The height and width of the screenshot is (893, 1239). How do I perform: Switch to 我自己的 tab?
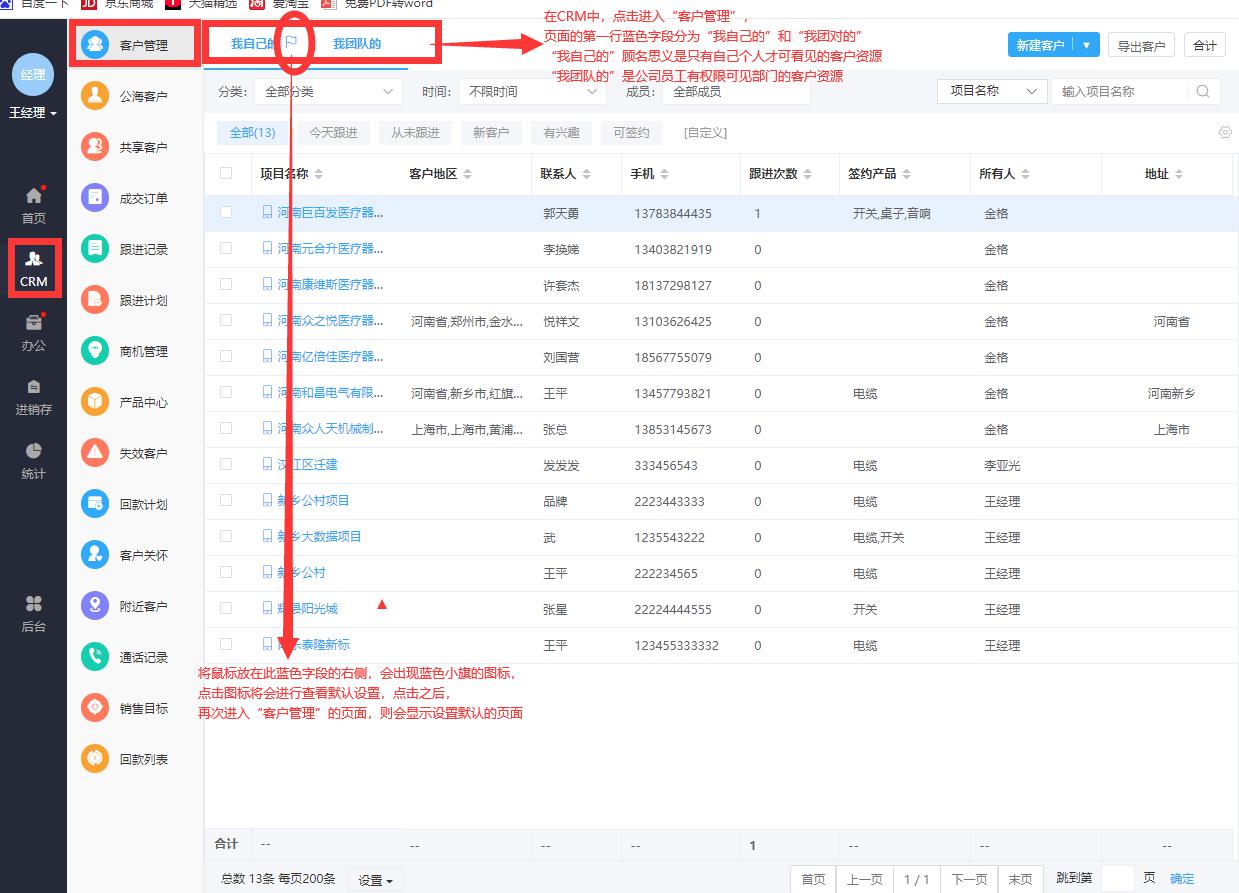click(252, 43)
